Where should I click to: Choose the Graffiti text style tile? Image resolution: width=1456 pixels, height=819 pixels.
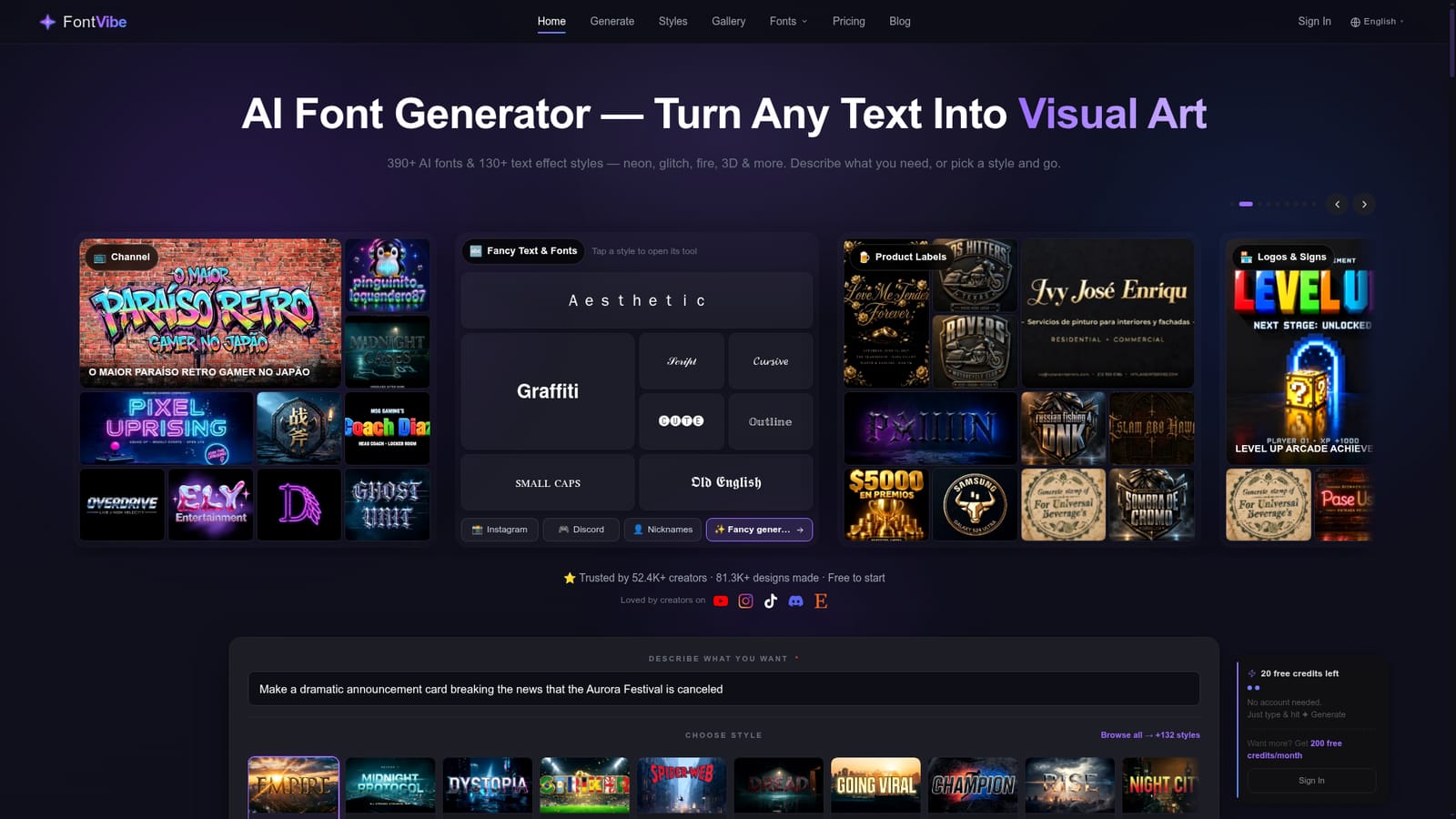click(x=548, y=391)
